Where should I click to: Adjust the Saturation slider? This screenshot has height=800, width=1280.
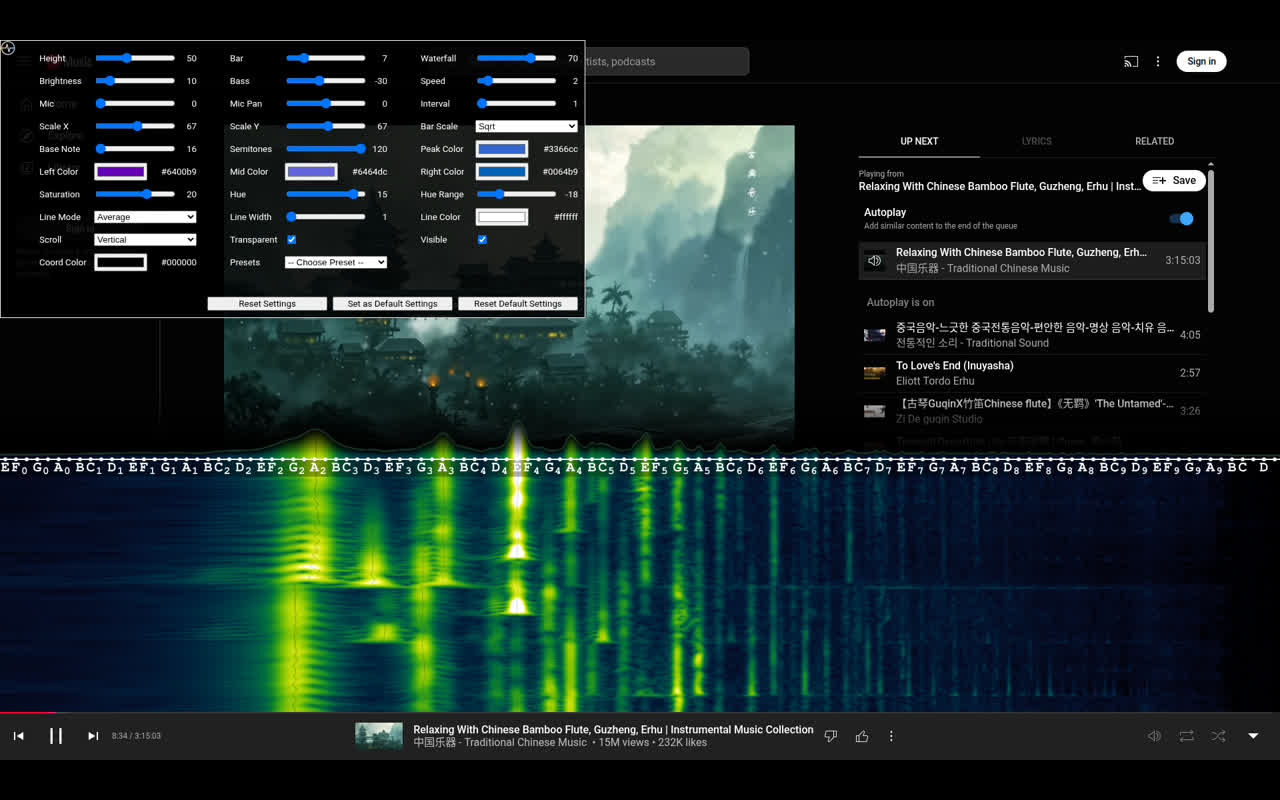(x=135, y=194)
